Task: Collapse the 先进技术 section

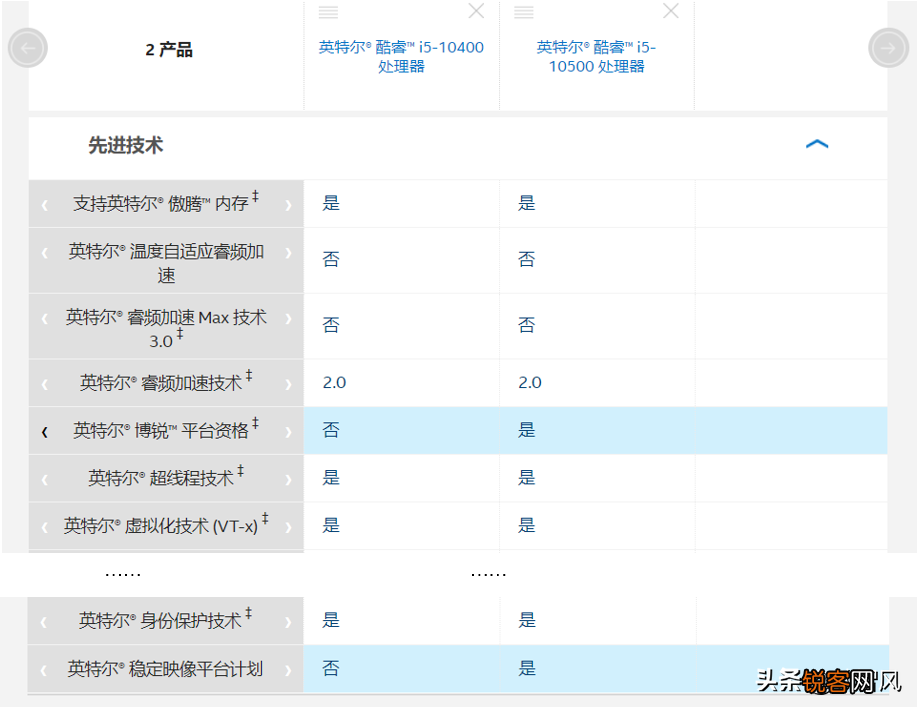Action: point(817,144)
